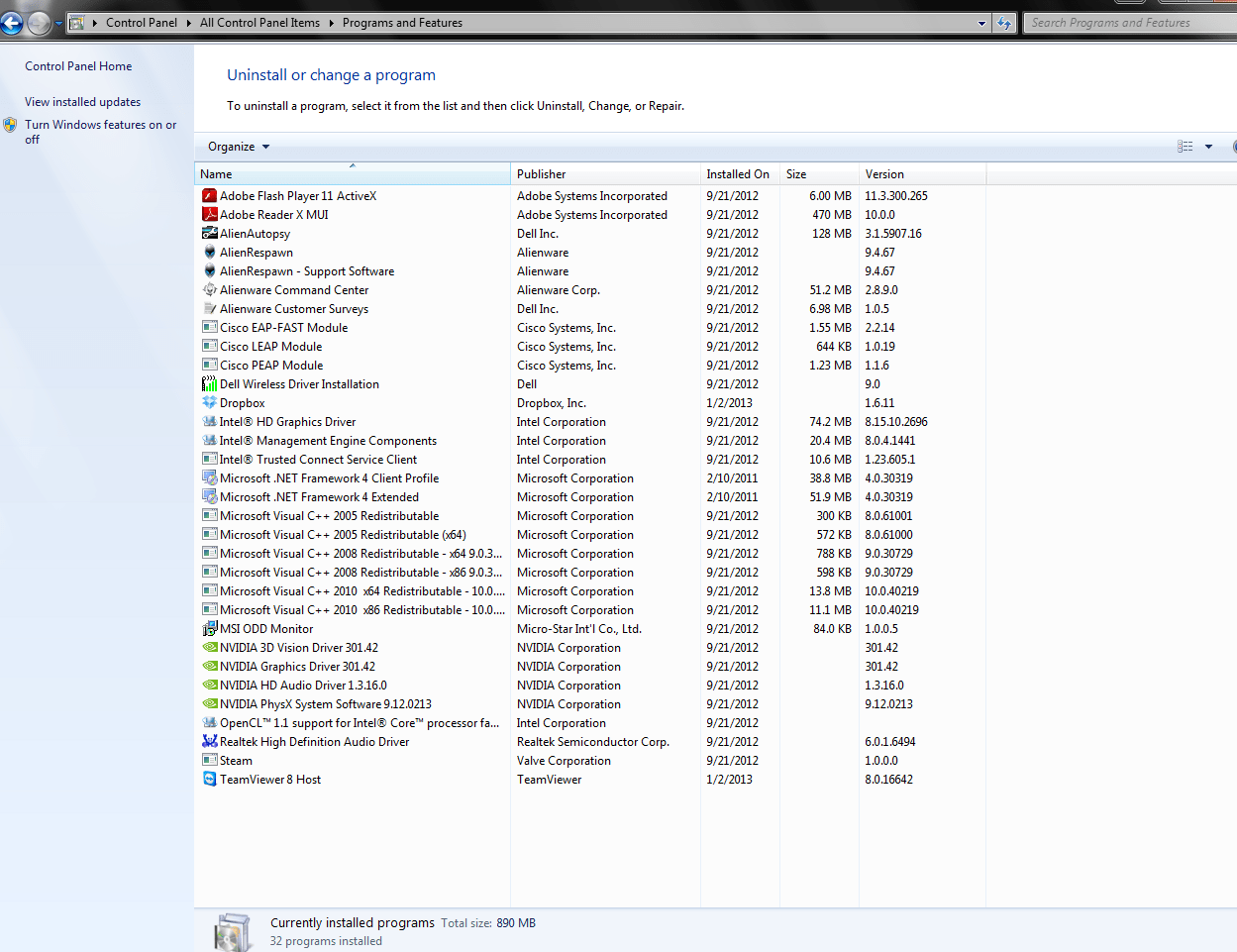Viewport: 1237px width, 952px height.
Task: Click the NVIDIA Graphics Driver 301.42 icon
Action: click(x=209, y=667)
